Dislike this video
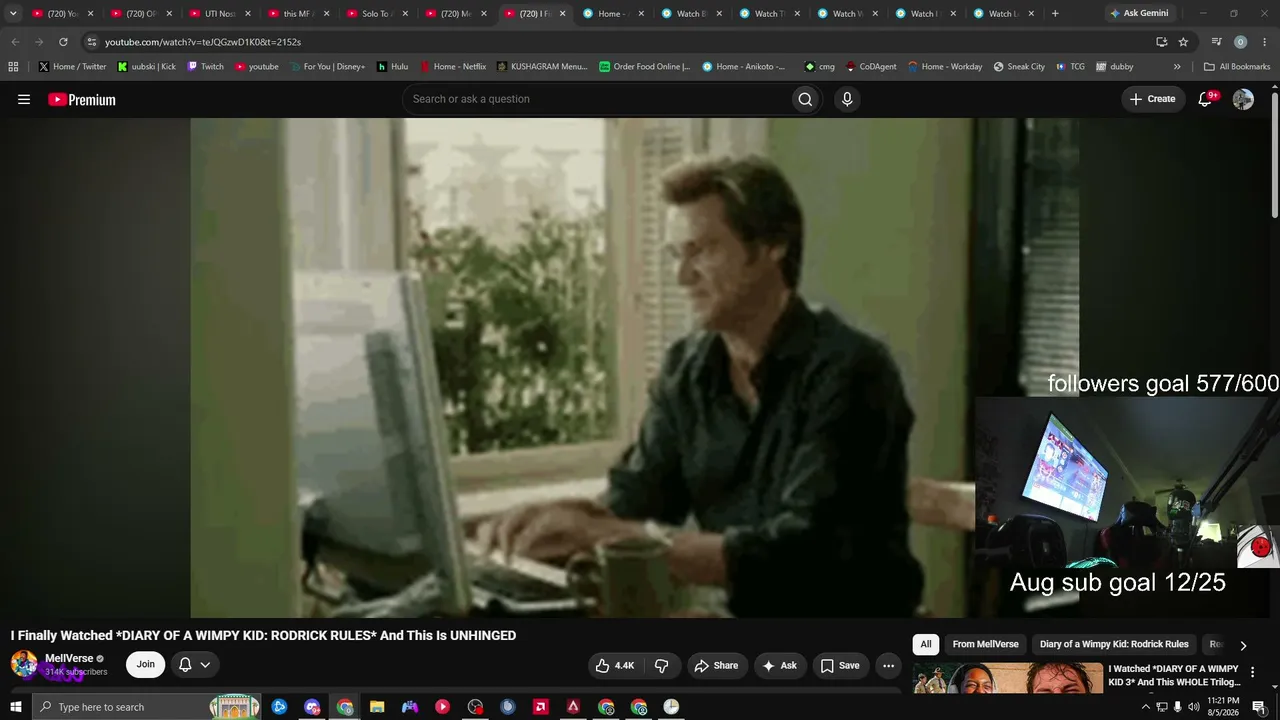The width and height of the screenshot is (1280, 720). [662, 665]
